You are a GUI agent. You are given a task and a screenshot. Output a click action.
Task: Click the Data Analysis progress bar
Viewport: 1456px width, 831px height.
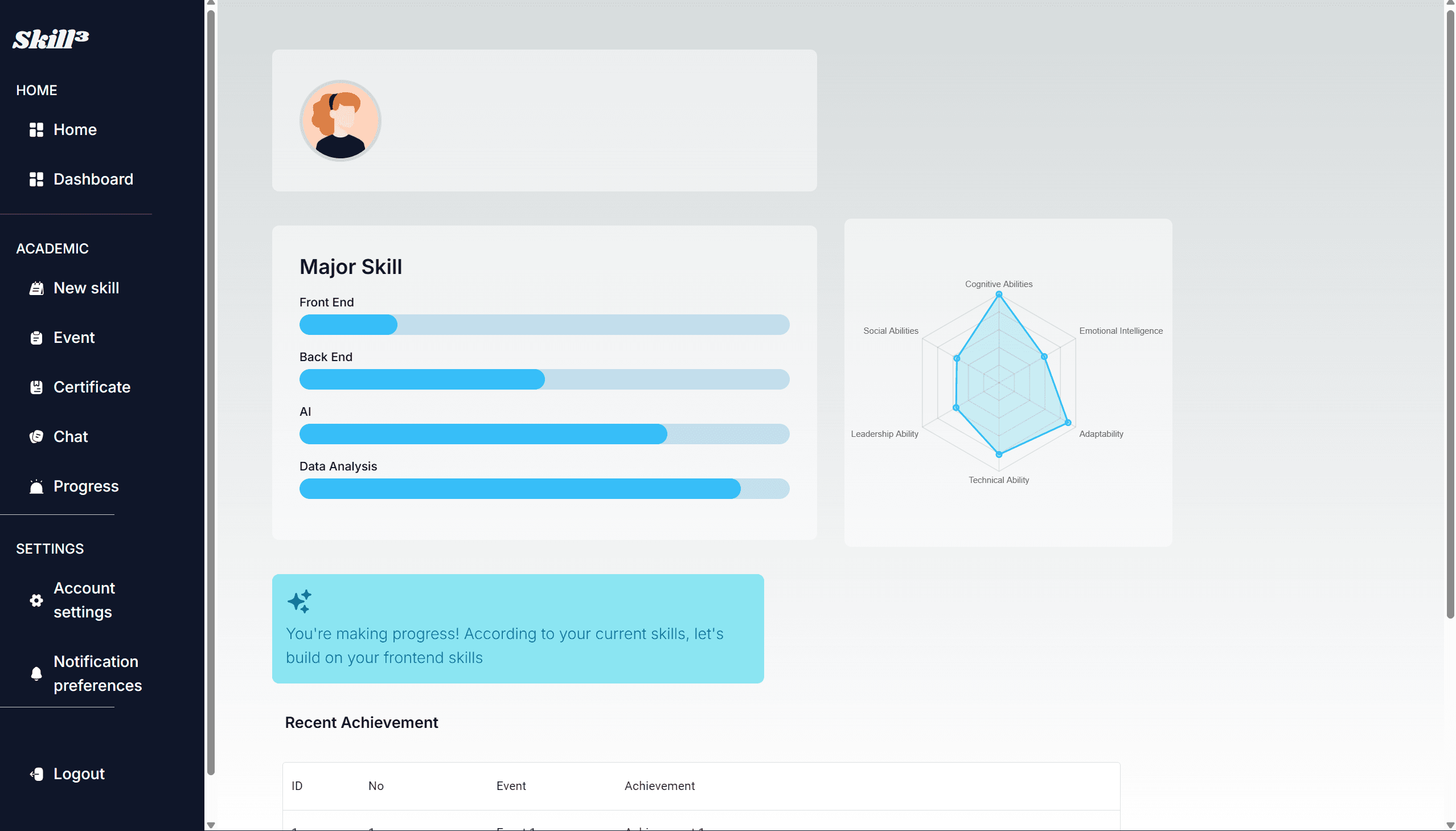[x=544, y=489]
